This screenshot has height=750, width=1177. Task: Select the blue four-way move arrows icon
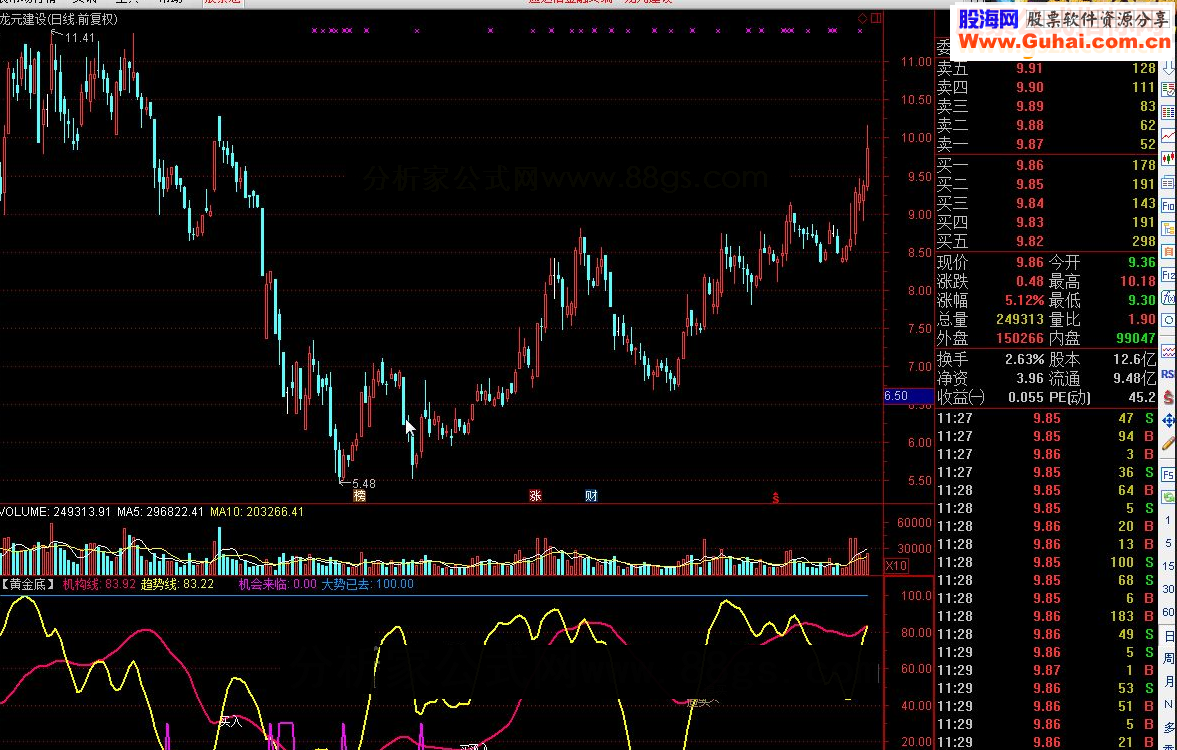[1168, 420]
